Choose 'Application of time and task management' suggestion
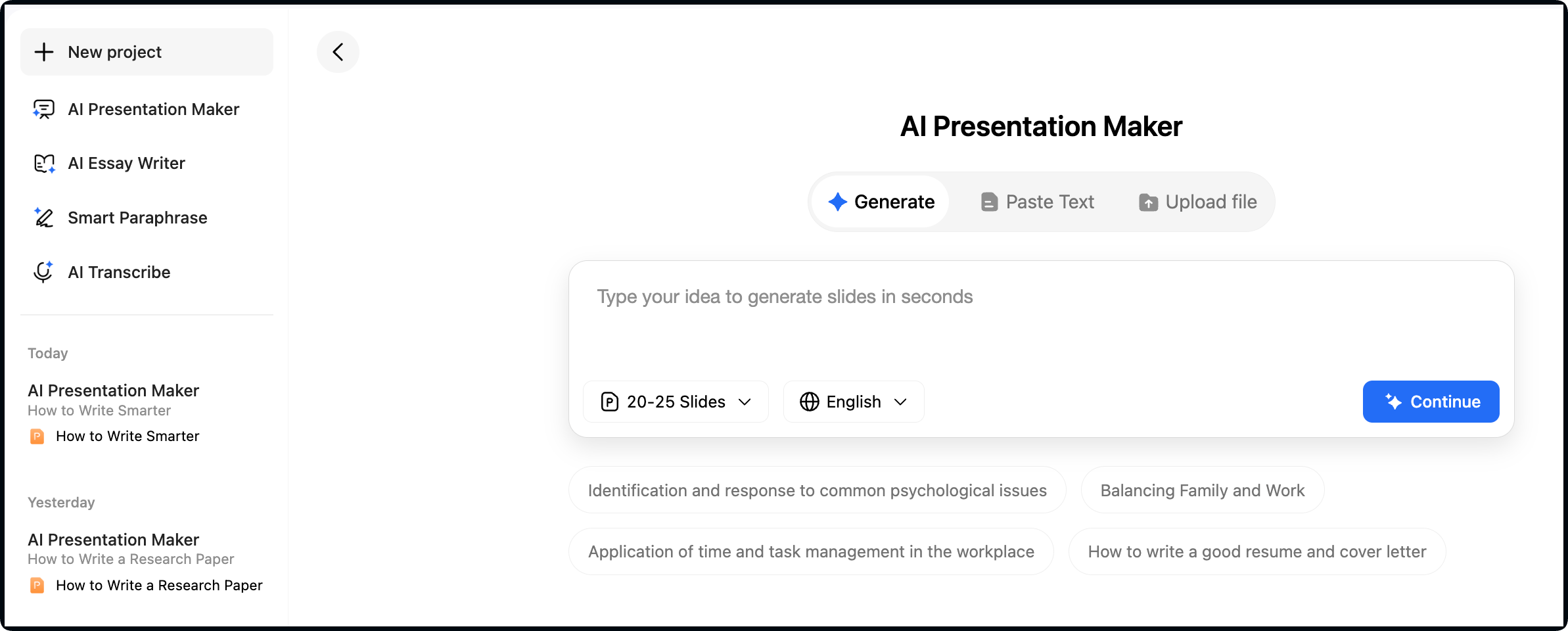This screenshot has width=1568, height=631. tap(811, 551)
